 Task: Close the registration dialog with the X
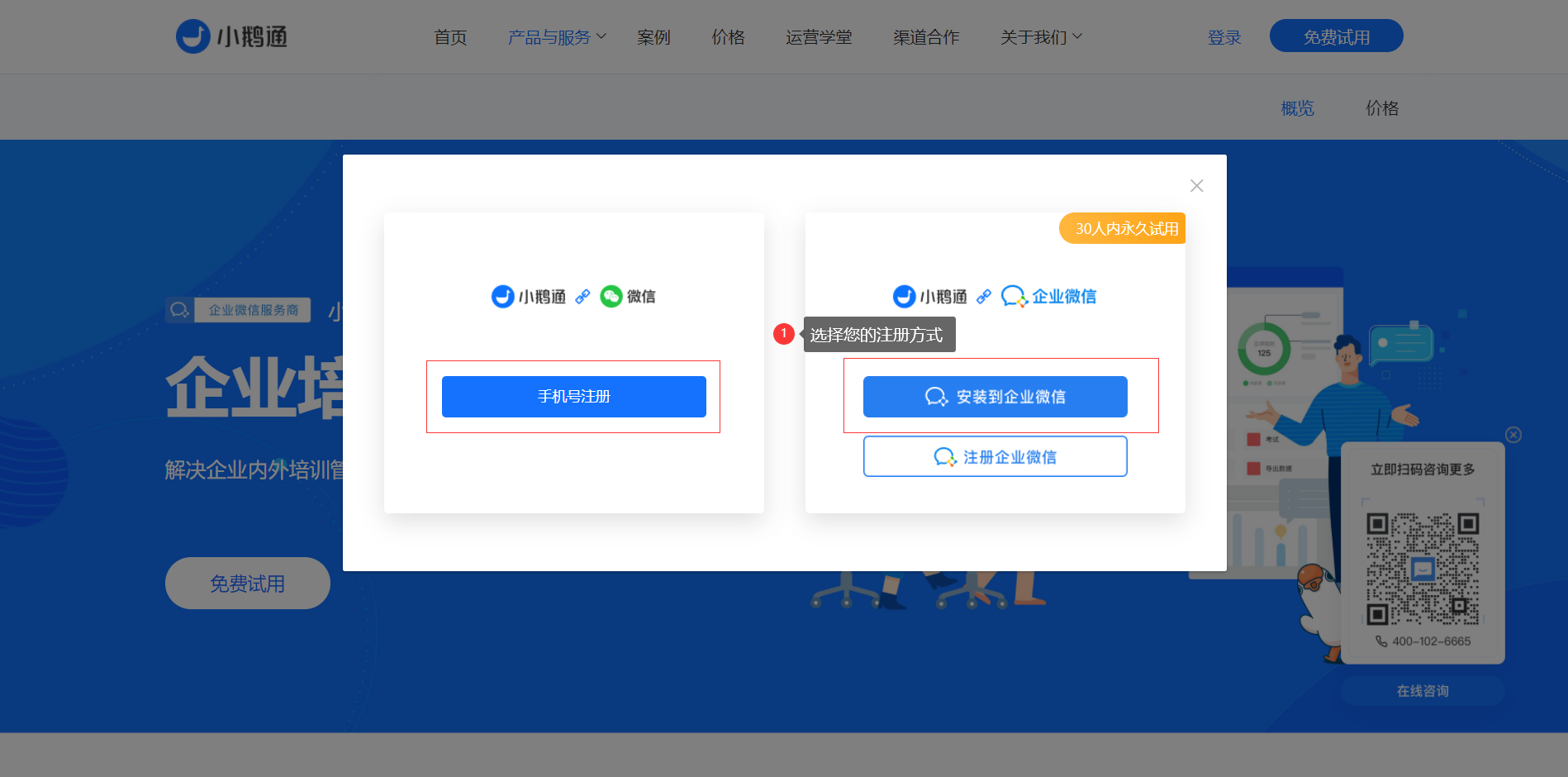tap(1196, 186)
